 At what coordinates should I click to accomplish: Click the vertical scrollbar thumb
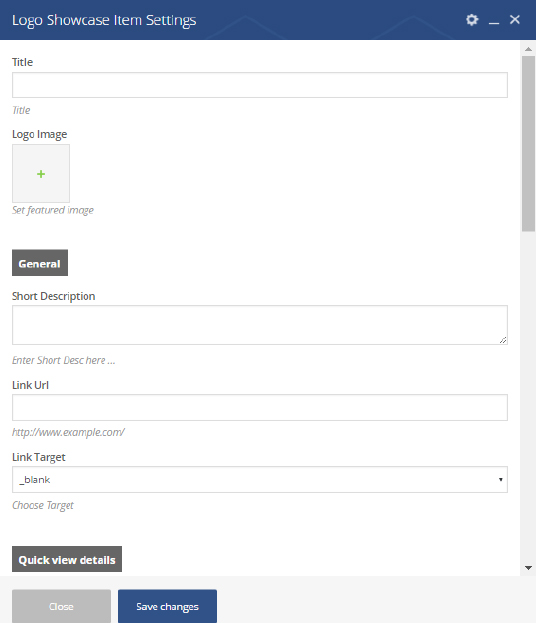[528, 143]
